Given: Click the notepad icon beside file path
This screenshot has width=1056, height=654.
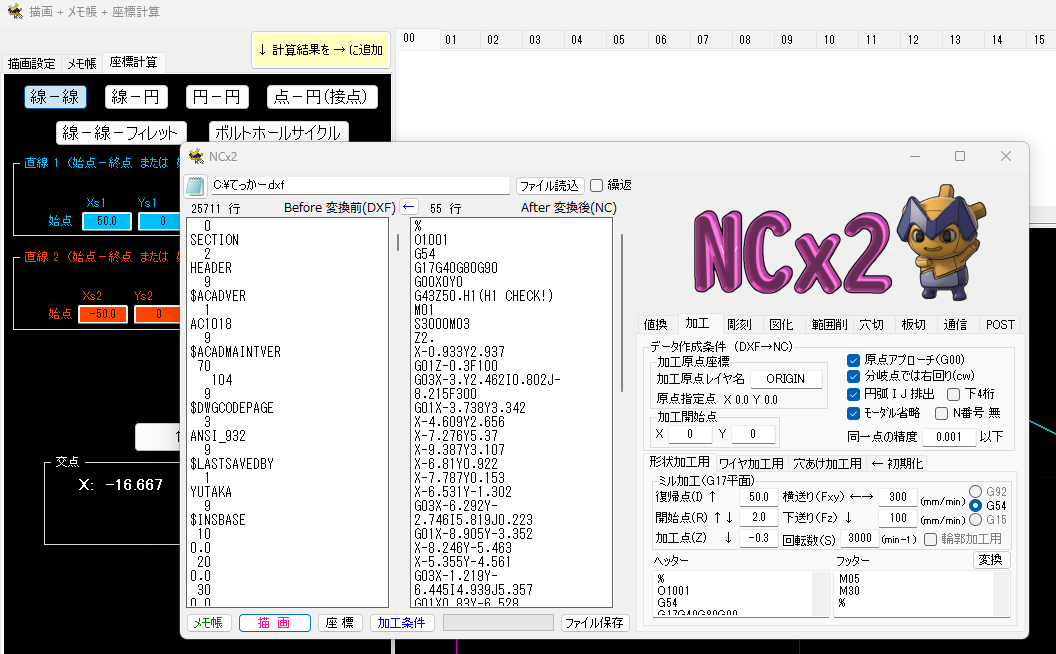Looking at the screenshot, I should coord(195,185).
